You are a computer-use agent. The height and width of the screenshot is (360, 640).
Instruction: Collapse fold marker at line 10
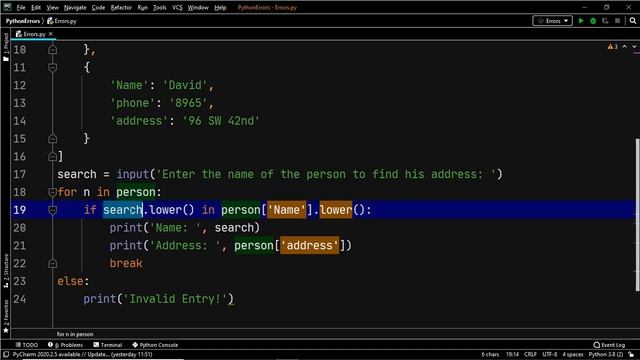[52, 49]
